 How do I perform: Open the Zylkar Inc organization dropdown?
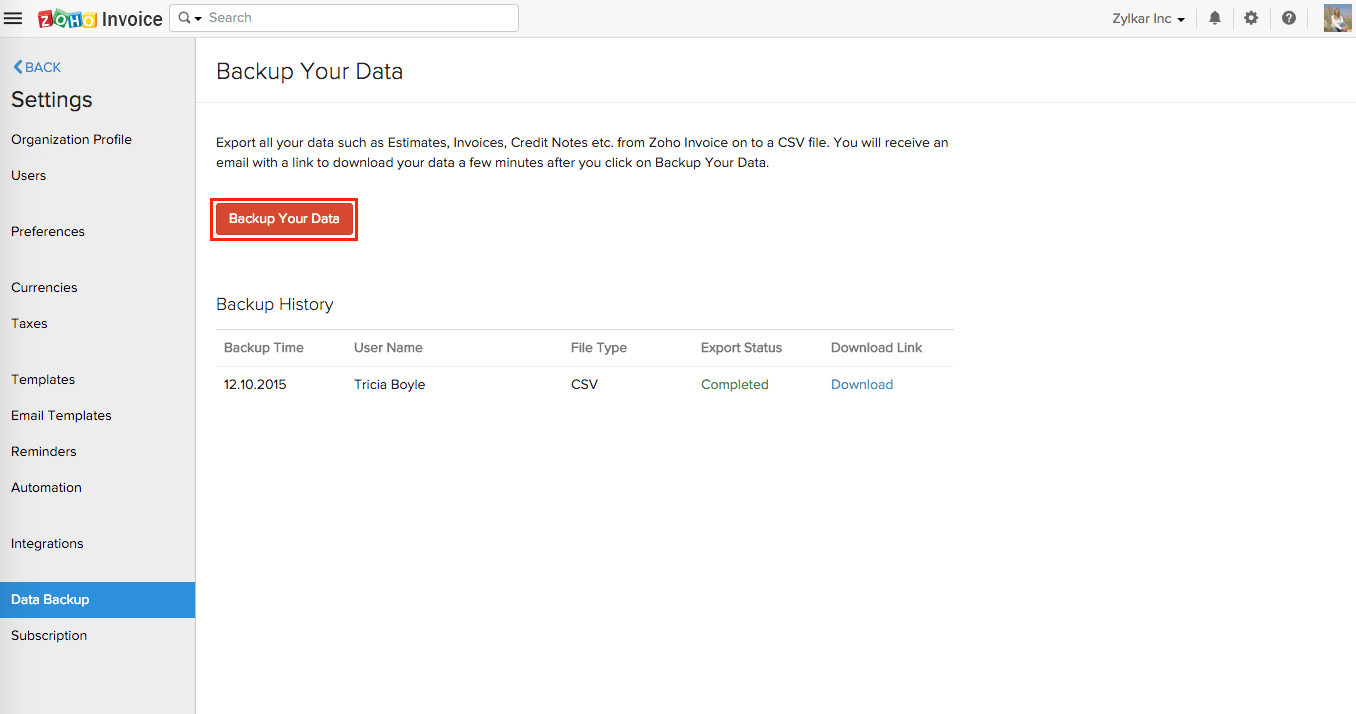1148,18
